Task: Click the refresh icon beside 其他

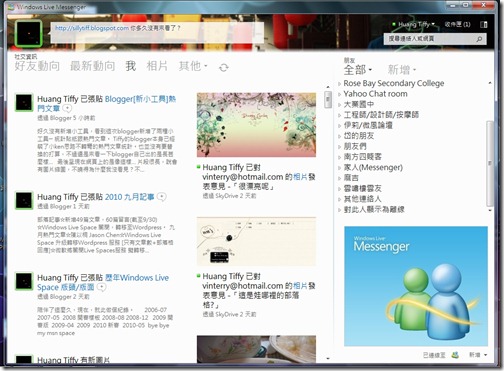Action: [224, 68]
